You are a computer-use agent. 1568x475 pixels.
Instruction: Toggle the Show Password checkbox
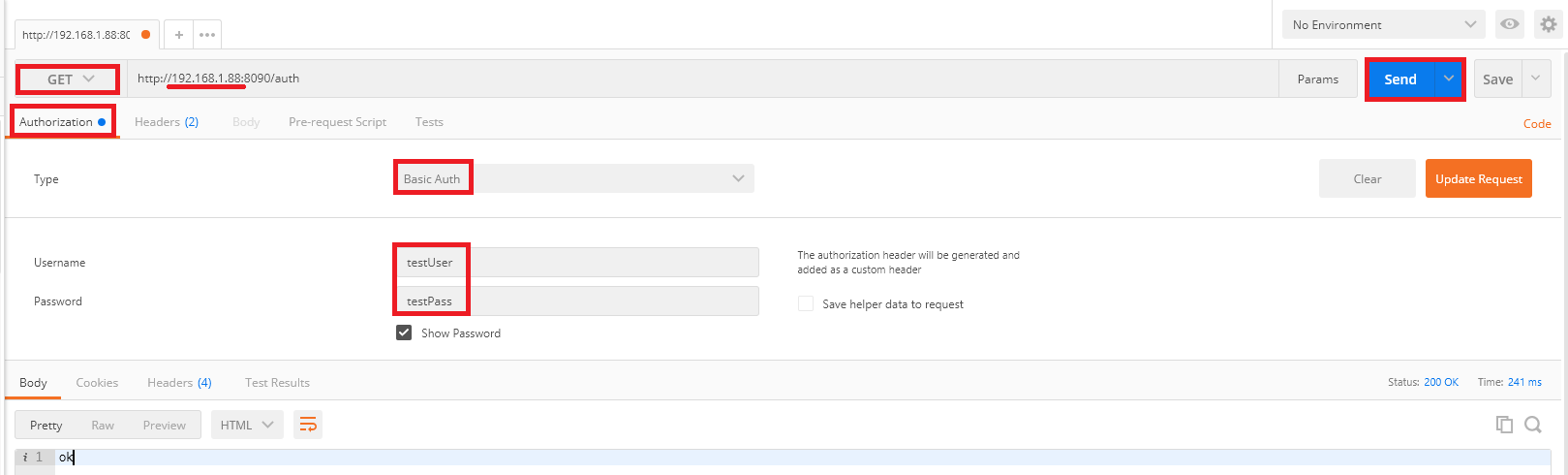tap(404, 332)
